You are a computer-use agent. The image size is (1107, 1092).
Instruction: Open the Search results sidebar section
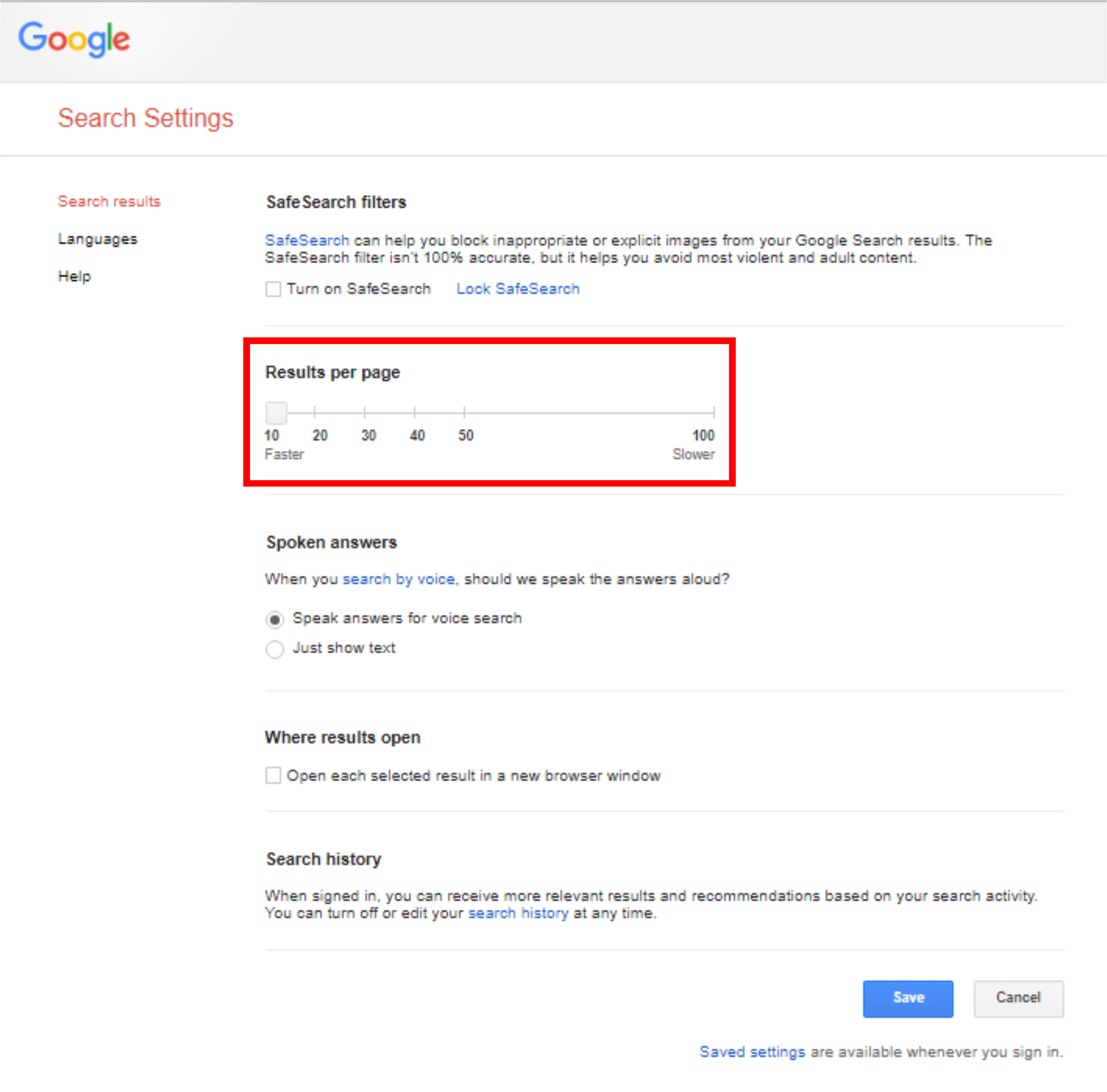click(109, 202)
